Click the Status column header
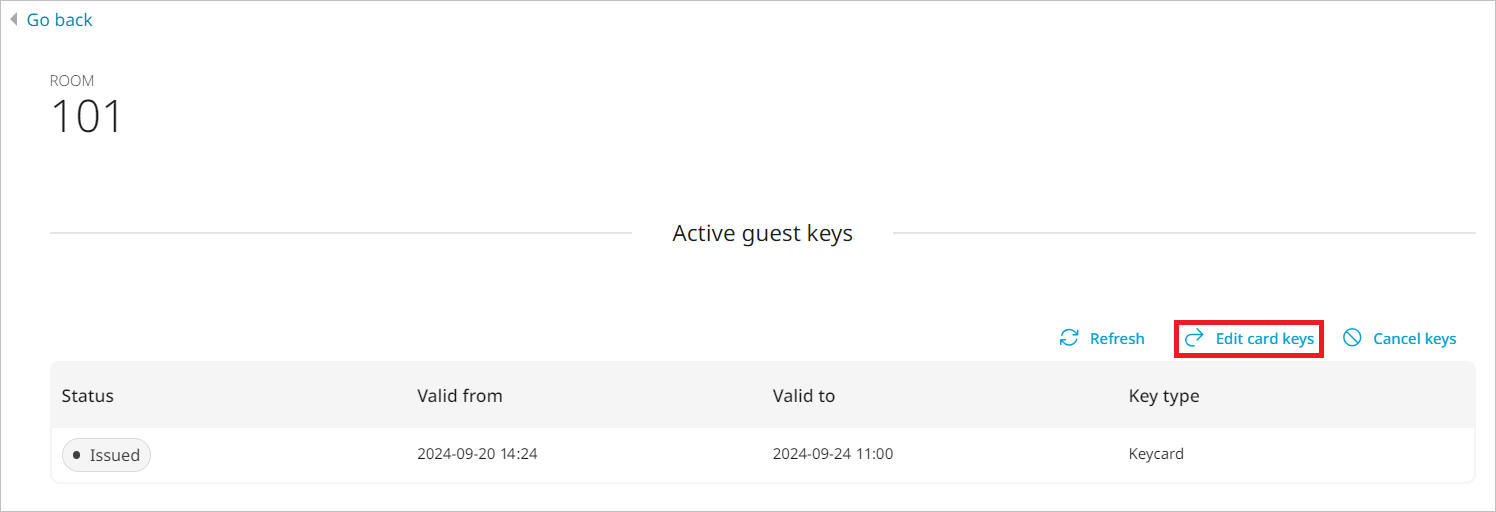Viewport: 1496px width, 512px height. [x=88, y=396]
